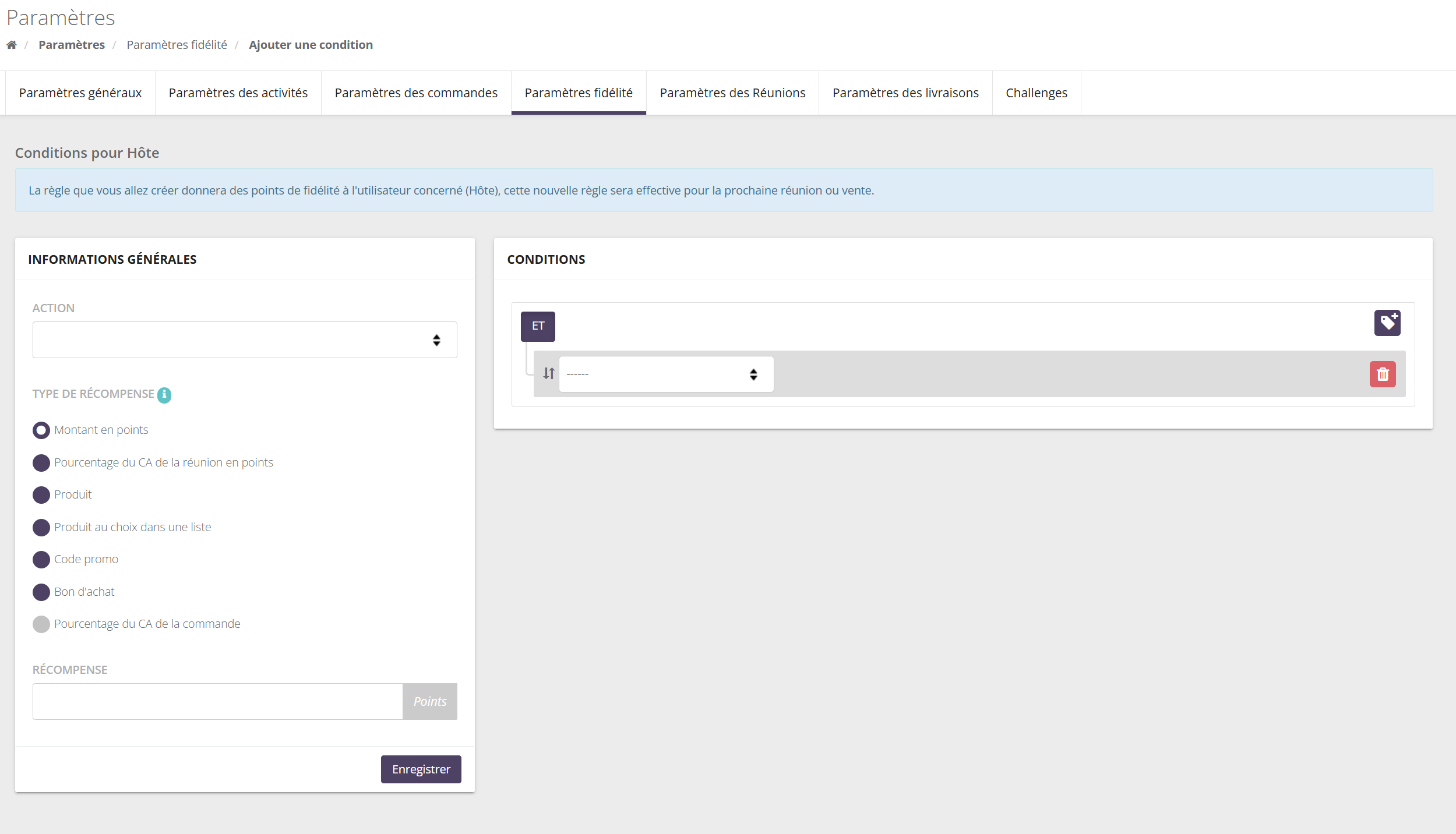Follow the Paramètres breadcrumb link
1456x834 pixels.
(x=72, y=45)
